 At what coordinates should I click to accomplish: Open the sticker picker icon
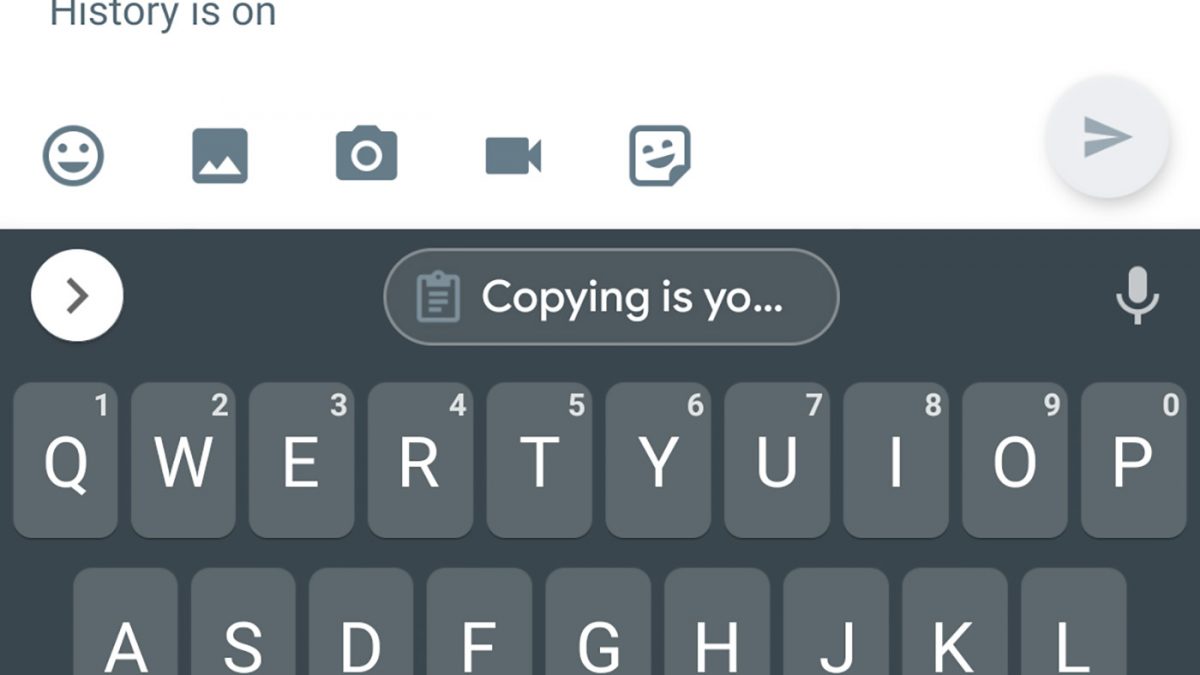[660, 155]
